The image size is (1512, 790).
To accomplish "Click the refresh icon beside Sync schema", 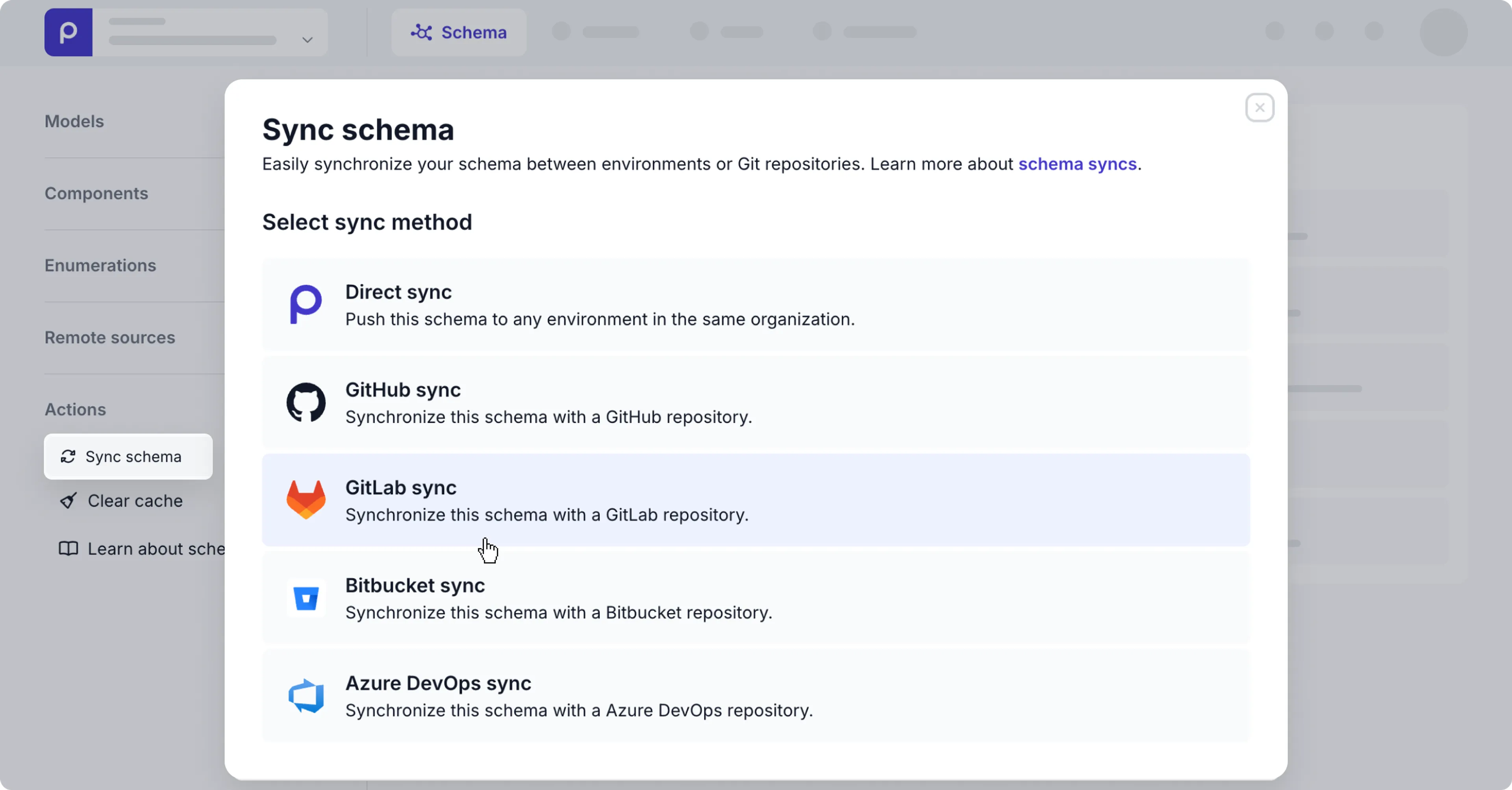I will (69, 457).
